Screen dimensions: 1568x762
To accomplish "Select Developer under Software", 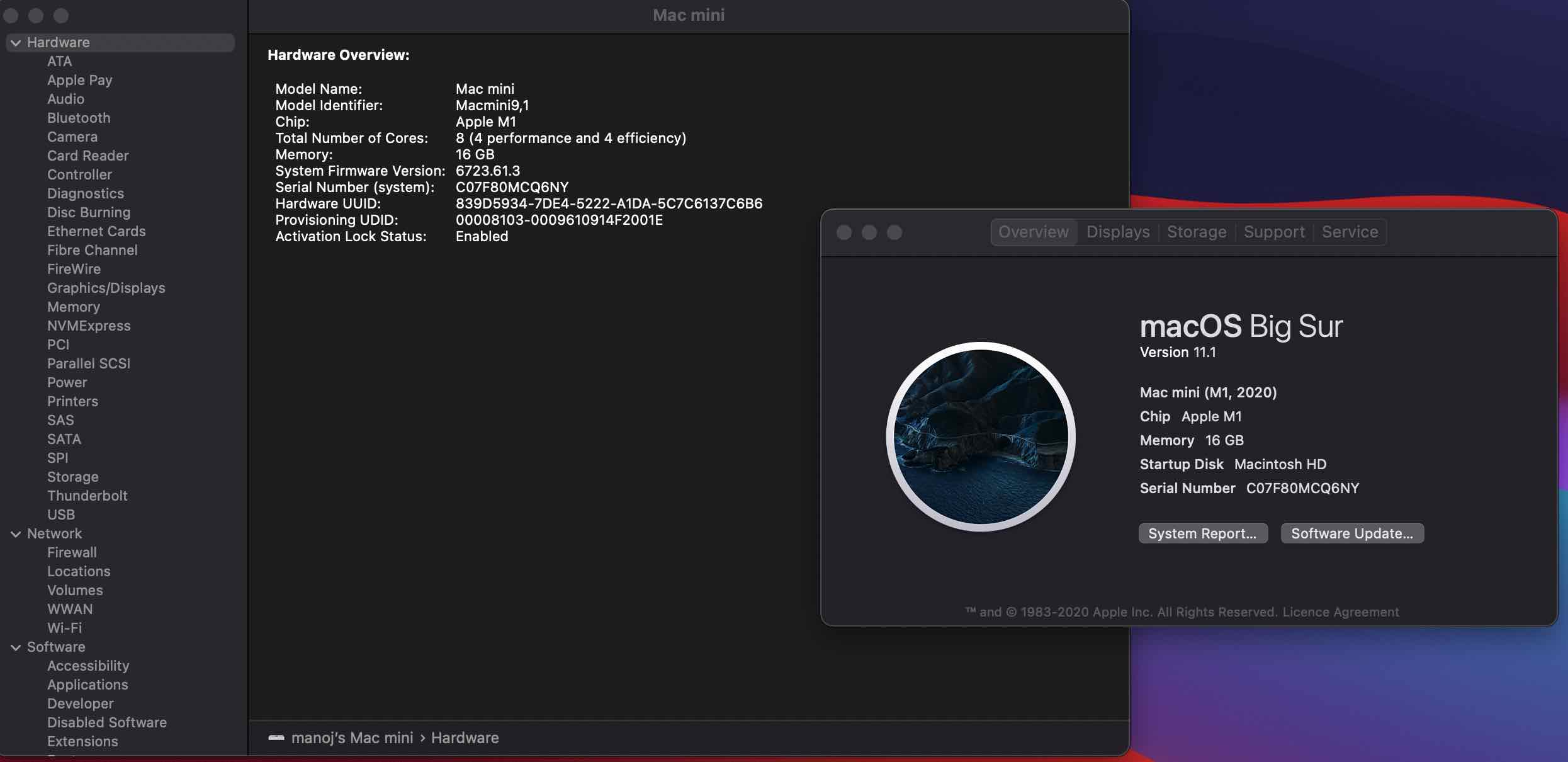I will pyautogui.click(x=80, y=703).
